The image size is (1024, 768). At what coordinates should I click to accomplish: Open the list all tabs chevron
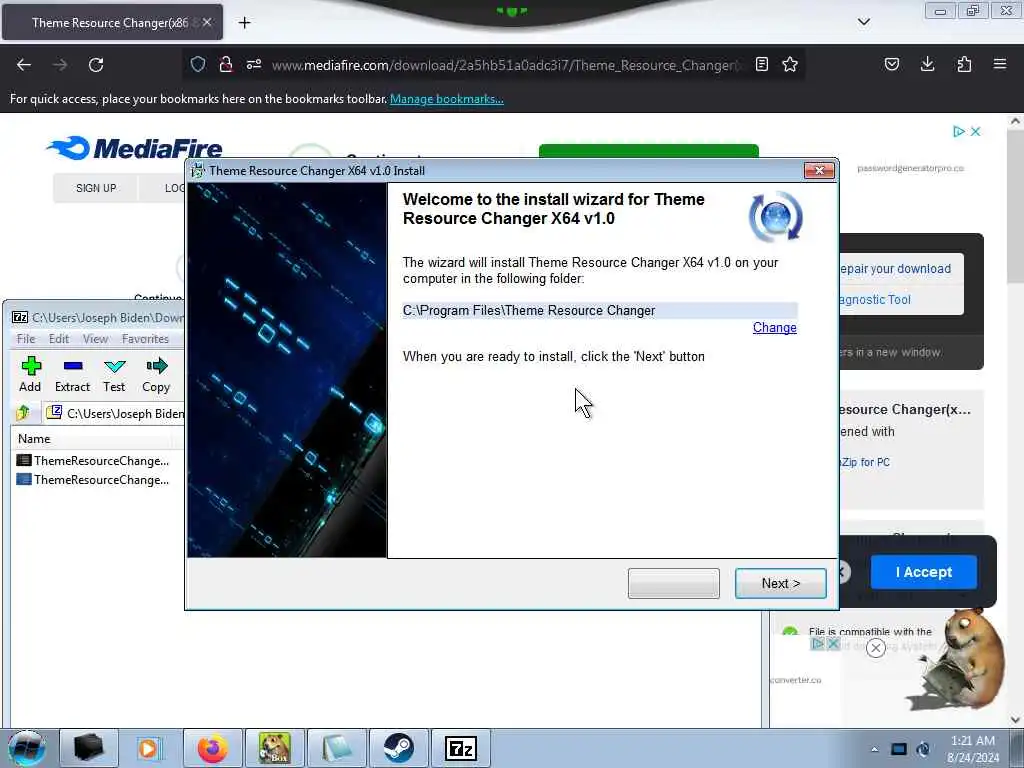pos(863,22)
